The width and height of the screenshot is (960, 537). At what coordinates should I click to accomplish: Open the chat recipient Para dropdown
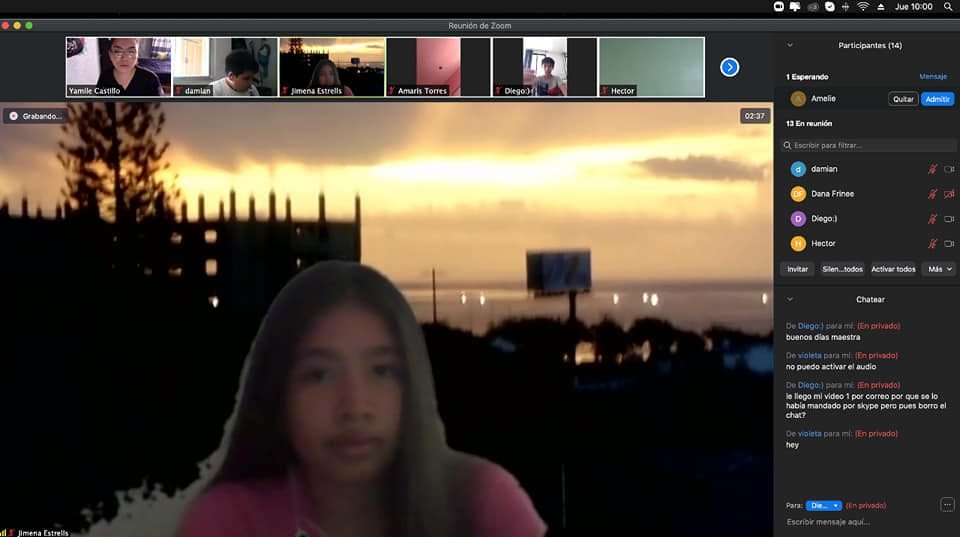824,505
